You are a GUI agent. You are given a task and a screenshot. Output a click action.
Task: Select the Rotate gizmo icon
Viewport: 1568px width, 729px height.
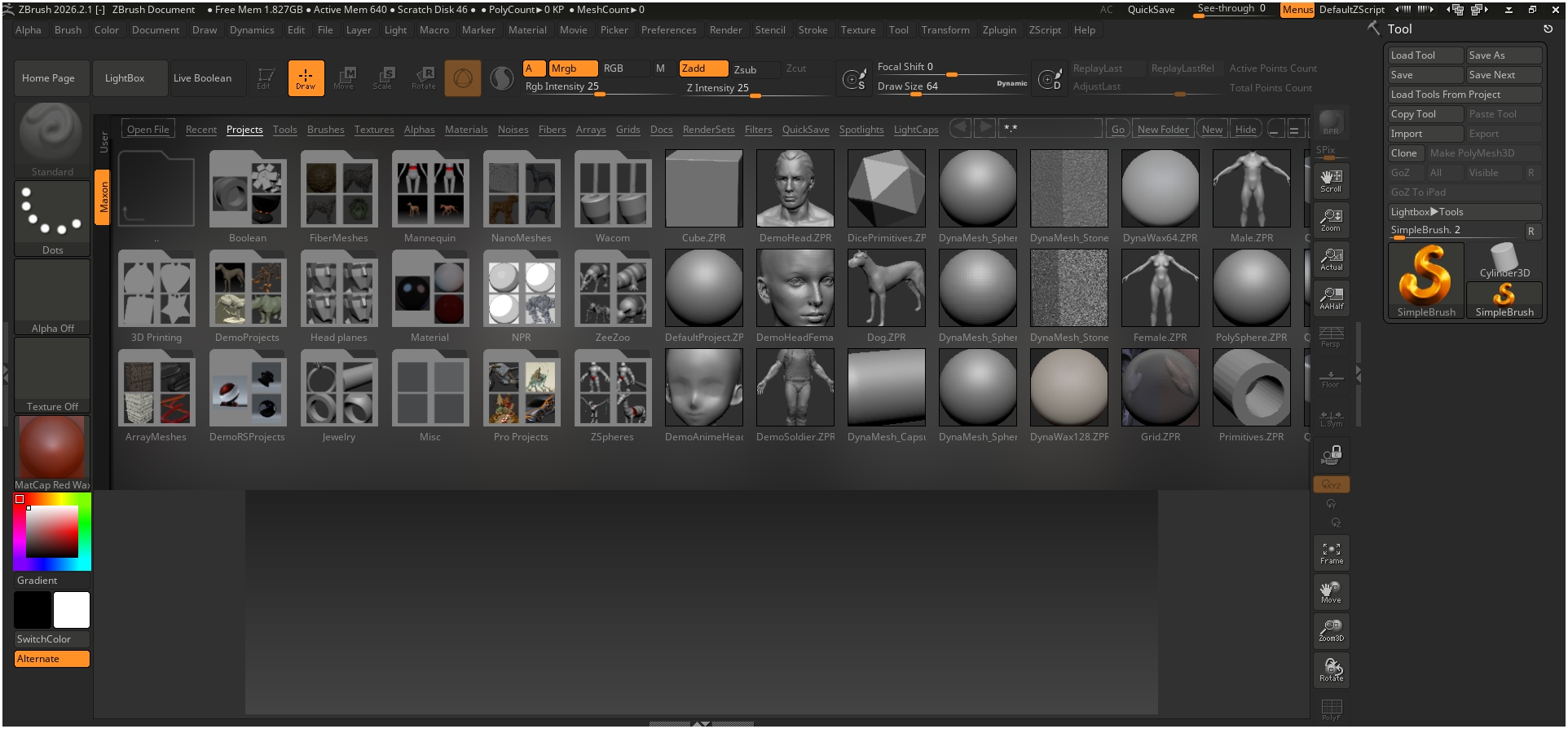click(x=423, y=78)
